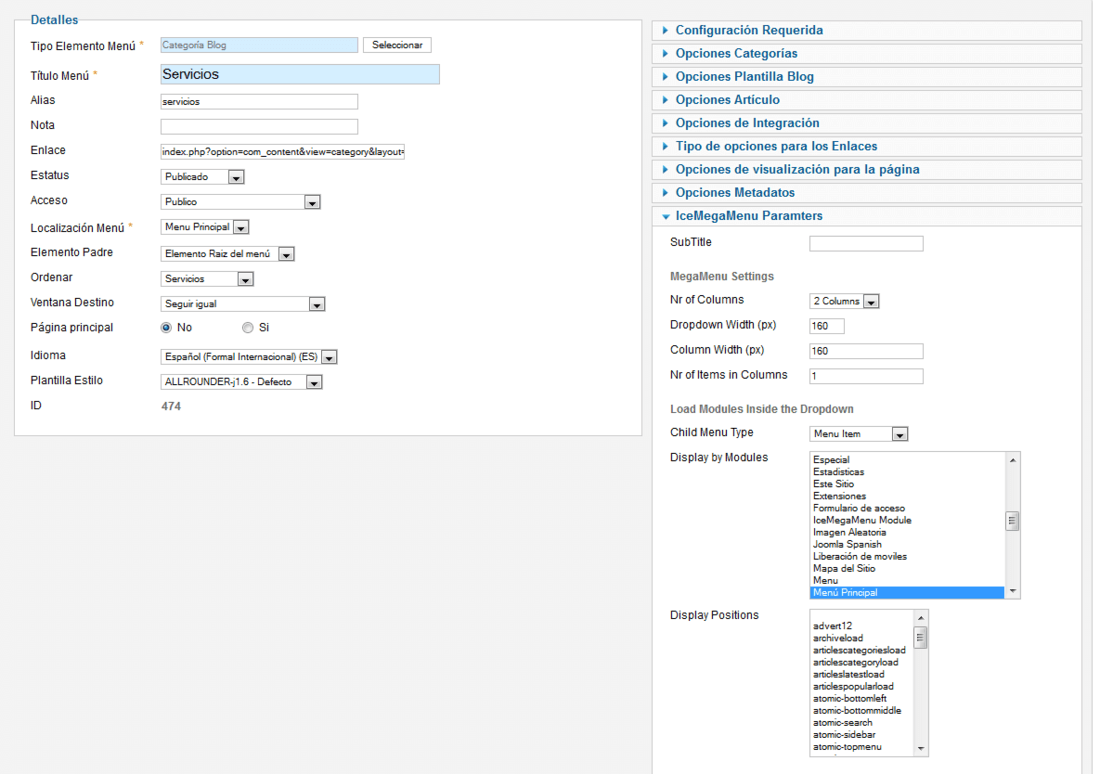Open the Plantilla Estilo dropdown
The image size is (1100, 774).
pos(241,382)
